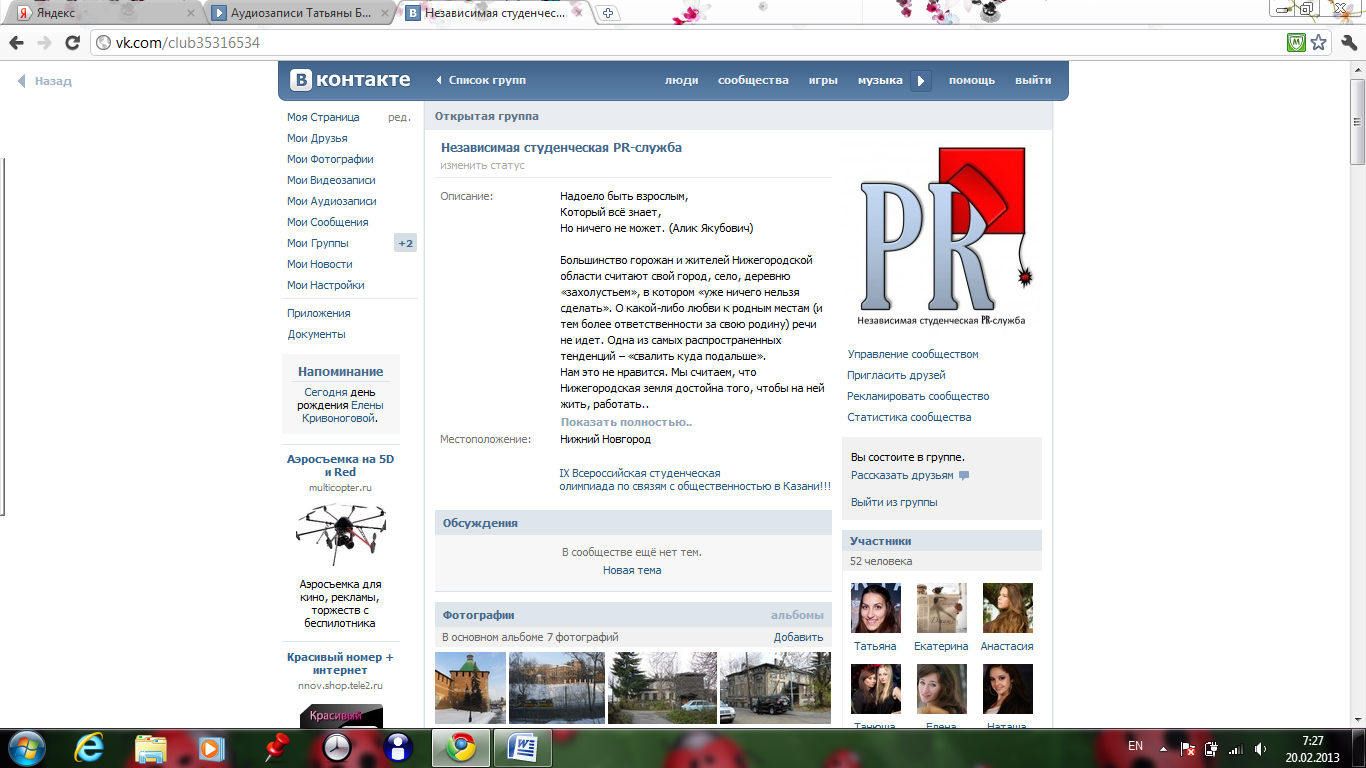Click the clock app icon in taskbar

coord(338,748)
